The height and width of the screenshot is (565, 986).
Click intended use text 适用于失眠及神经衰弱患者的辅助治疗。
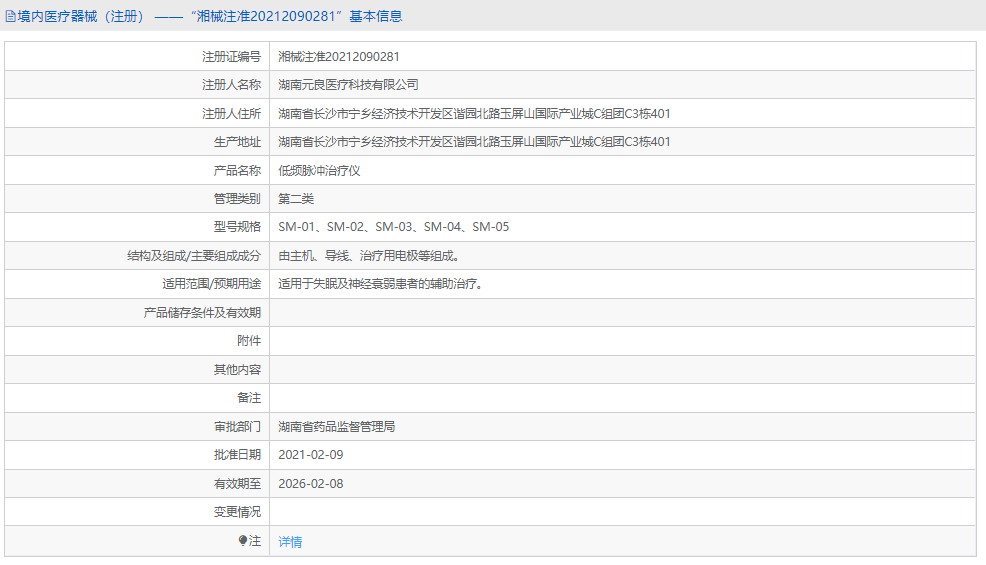coord(382,284)
